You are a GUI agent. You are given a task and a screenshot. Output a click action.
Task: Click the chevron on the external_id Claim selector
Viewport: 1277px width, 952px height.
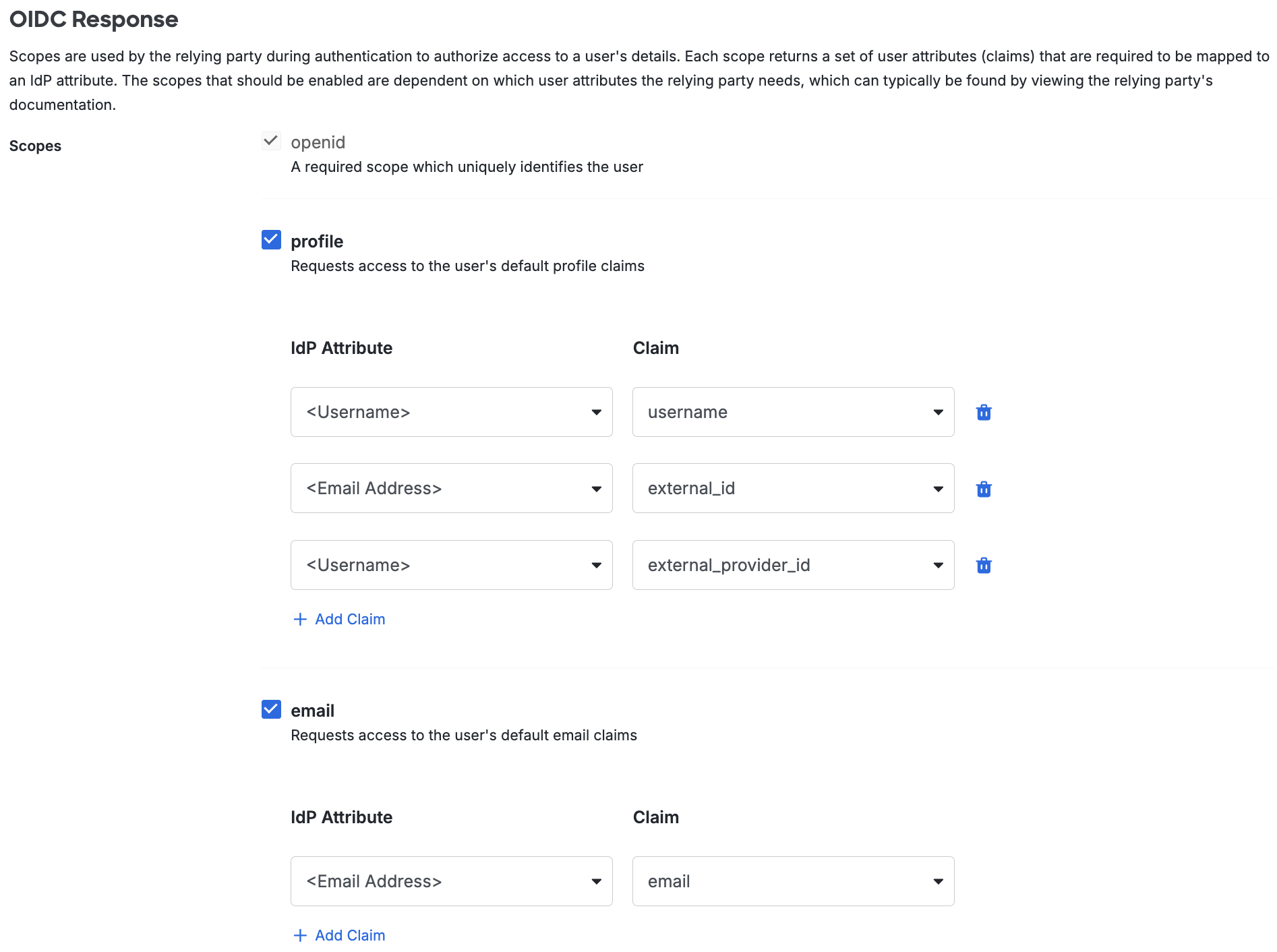(938, 488)
